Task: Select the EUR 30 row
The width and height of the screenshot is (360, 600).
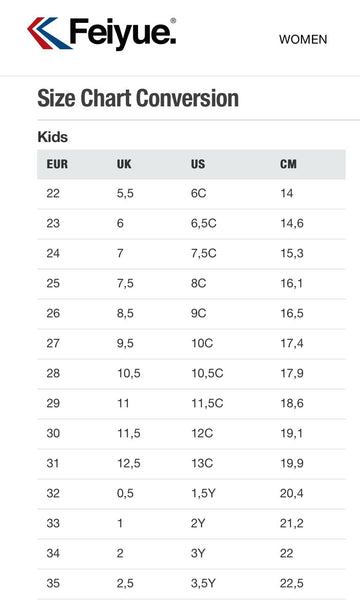Action: point(191,434)
